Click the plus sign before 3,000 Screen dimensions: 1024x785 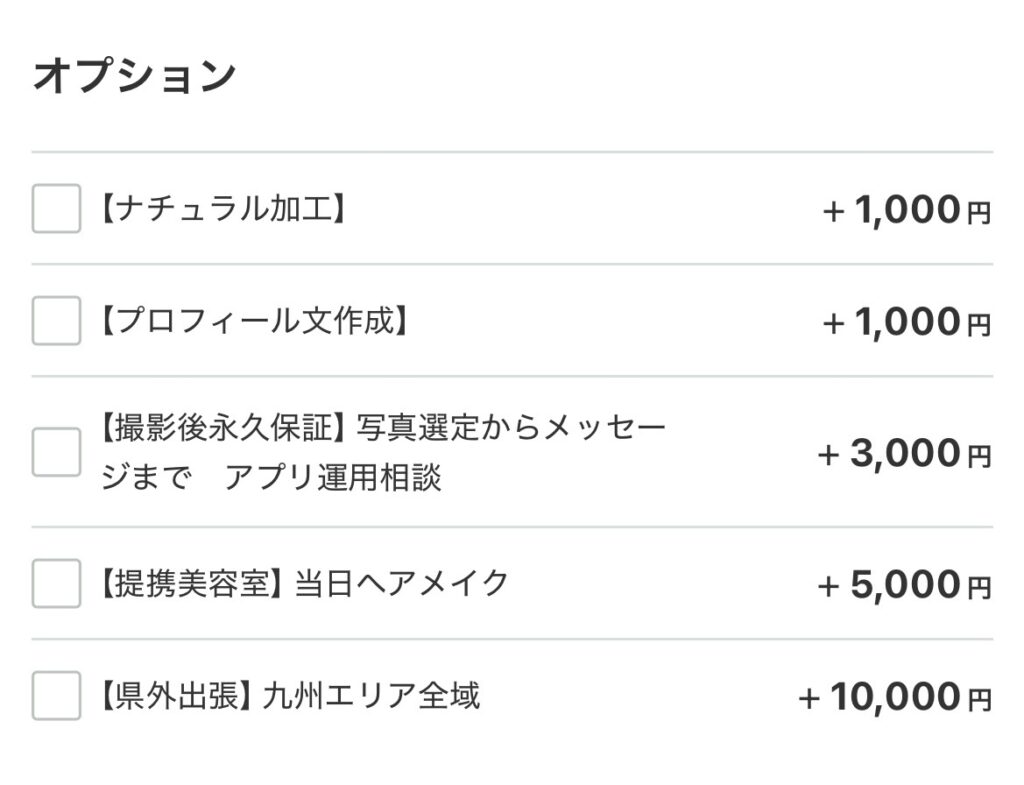pos(828,454)
